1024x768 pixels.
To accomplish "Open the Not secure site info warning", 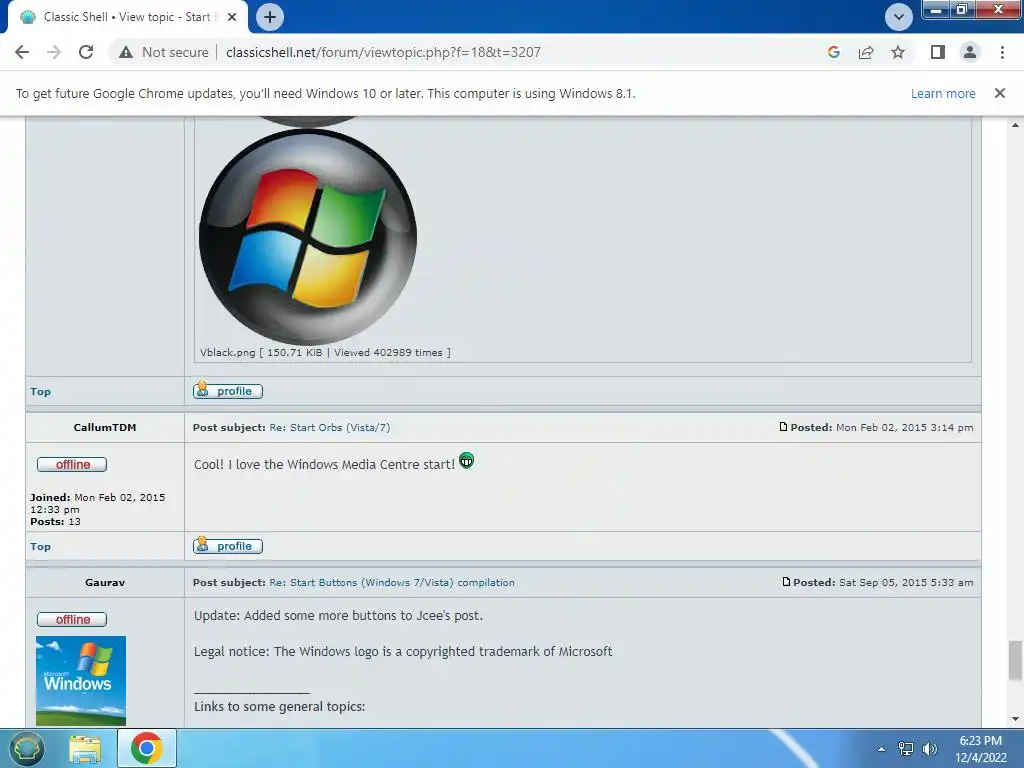I will tap(163, 52).
